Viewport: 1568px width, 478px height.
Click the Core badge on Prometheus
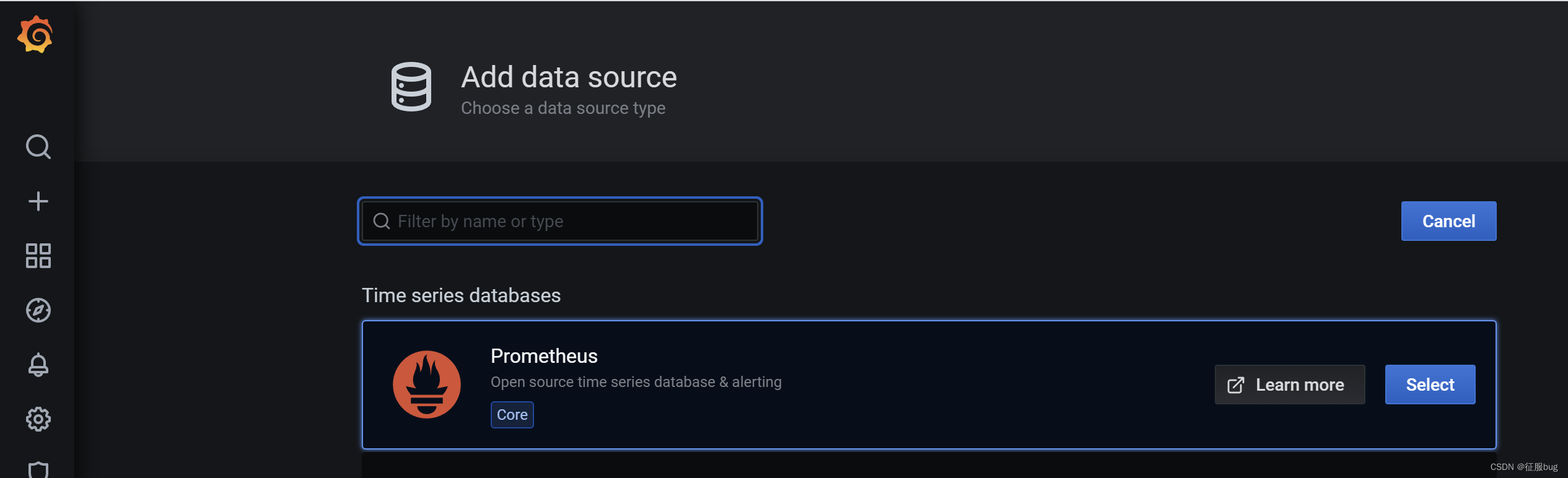512,414
